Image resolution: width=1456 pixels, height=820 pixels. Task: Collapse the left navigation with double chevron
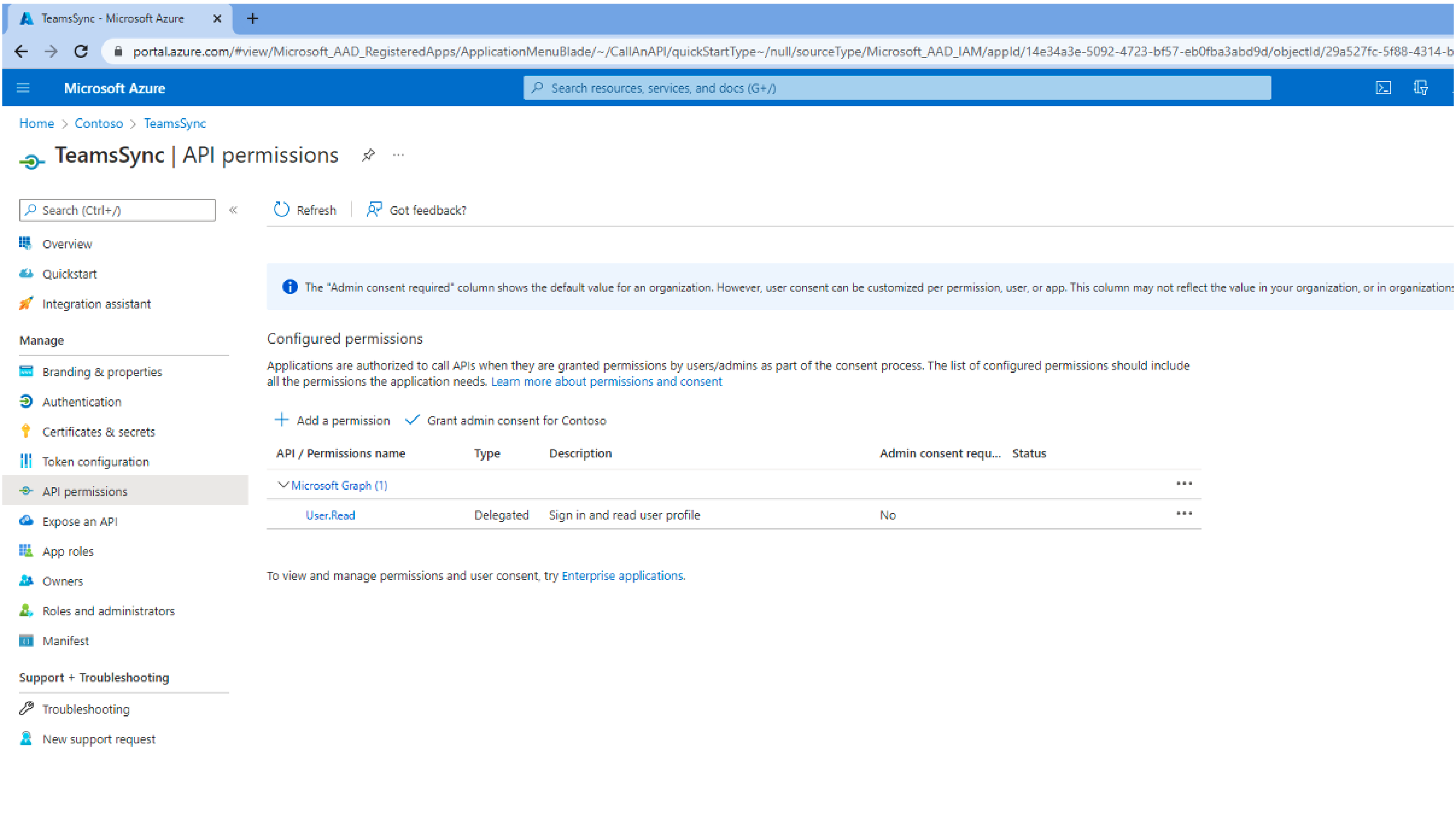(x=233, y=210)
